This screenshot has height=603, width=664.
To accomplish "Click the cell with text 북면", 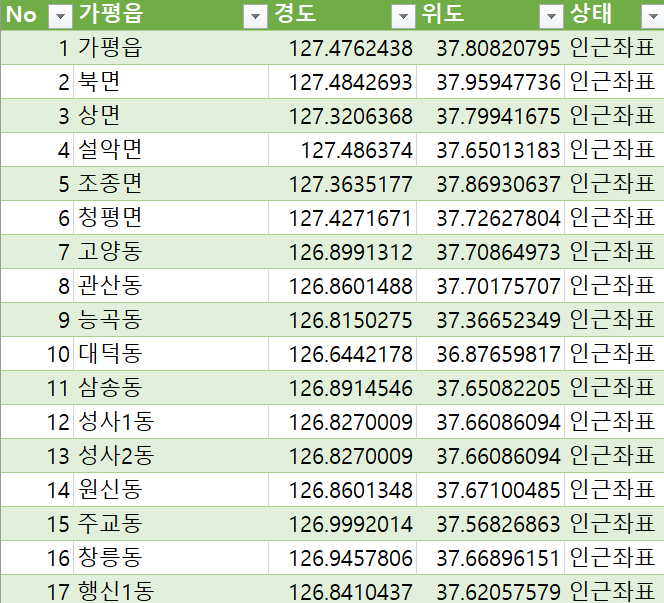I will point(171,82).
